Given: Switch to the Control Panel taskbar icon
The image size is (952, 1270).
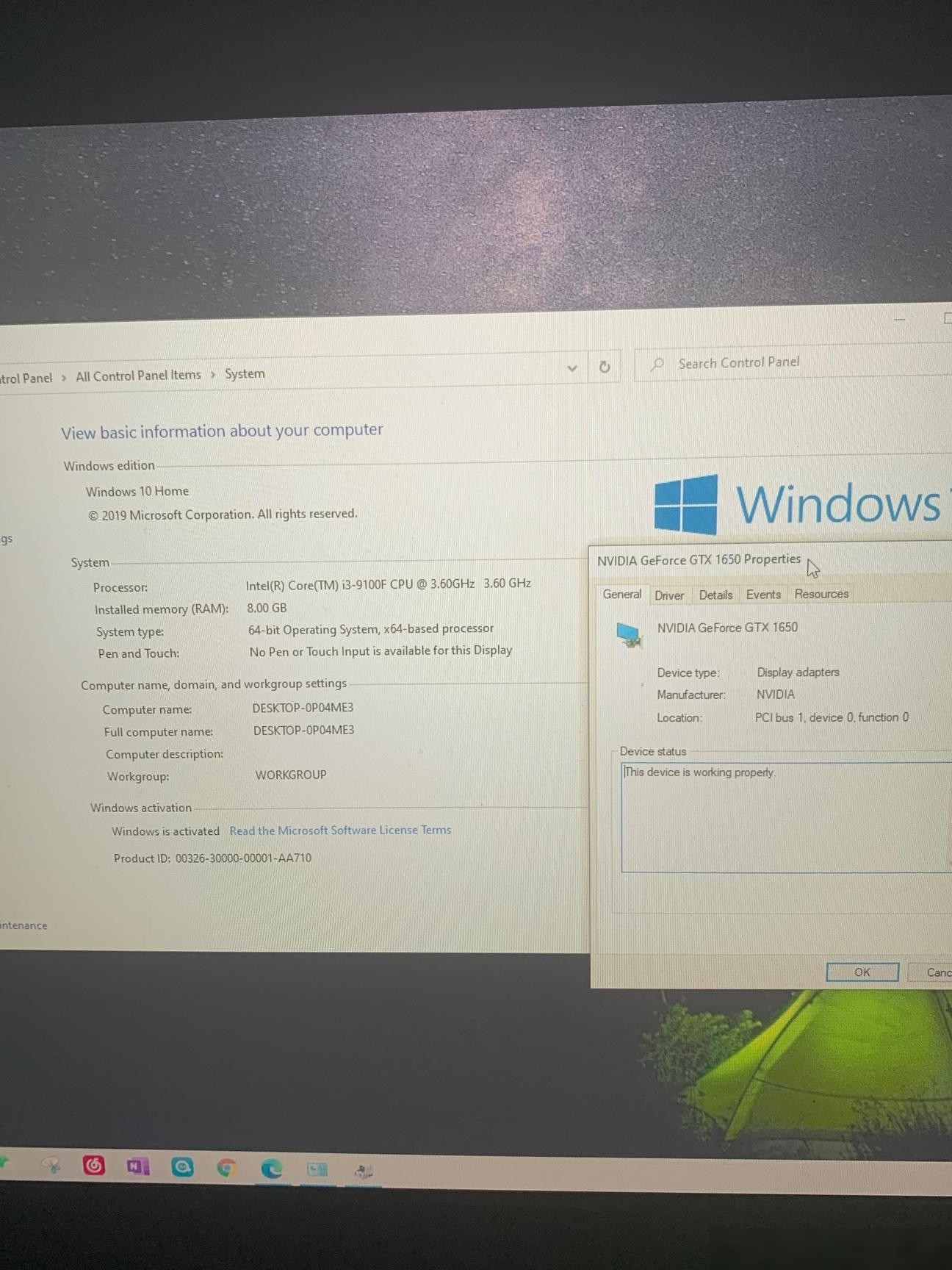Looking at the screenshot, I should [x=317, y=1169].
